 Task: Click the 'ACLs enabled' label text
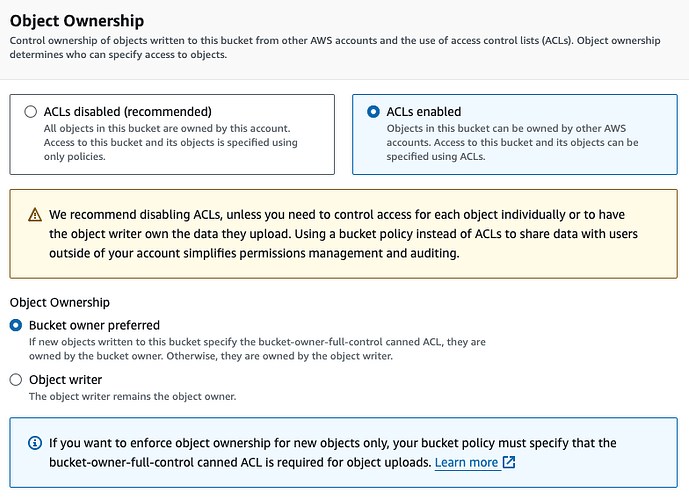pyautogui.click(x=424, y=112)
